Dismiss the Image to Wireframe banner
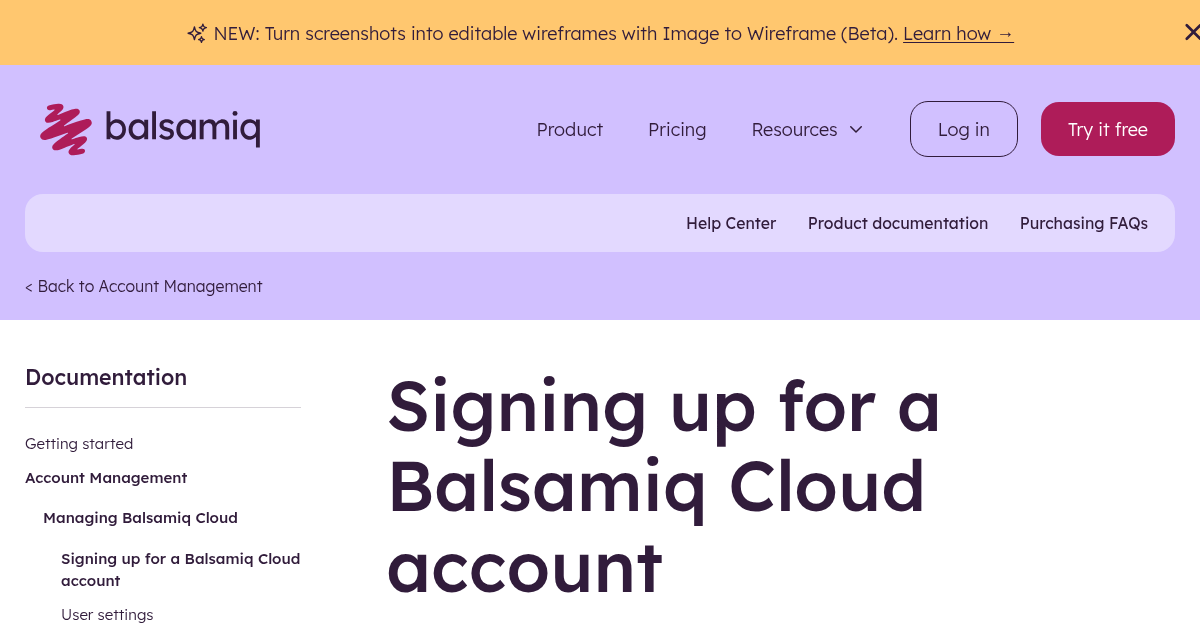This screenshot has width=1200, height=627. pyautogui.click(x=1192, y=30)
